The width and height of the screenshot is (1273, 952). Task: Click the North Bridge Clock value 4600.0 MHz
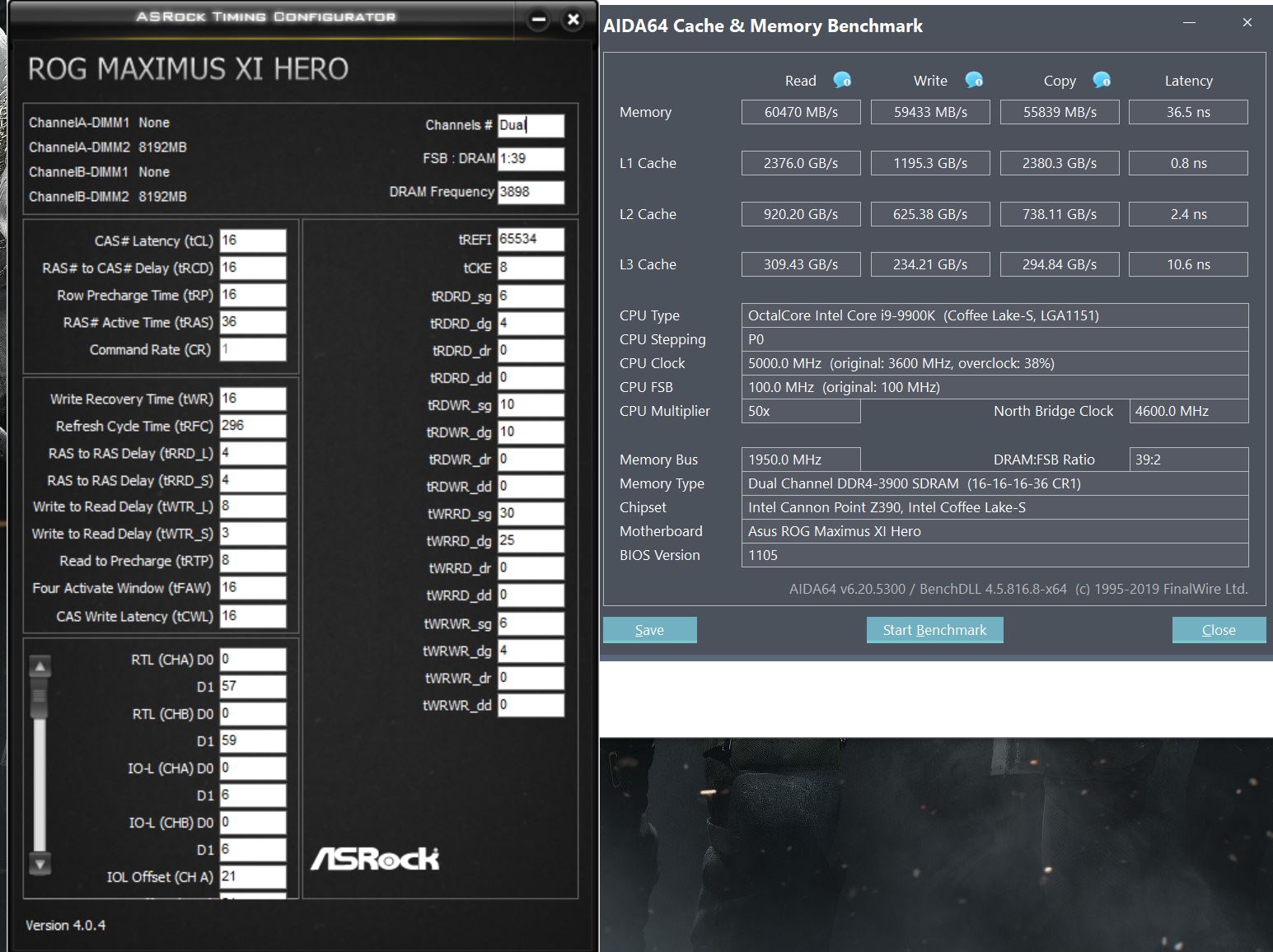click(x=1188, y=411)
